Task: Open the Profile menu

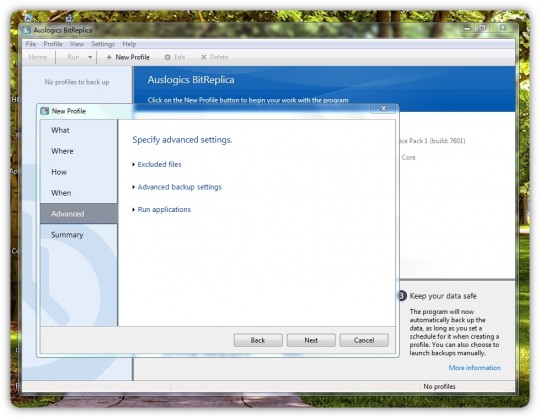Action: 53,44
